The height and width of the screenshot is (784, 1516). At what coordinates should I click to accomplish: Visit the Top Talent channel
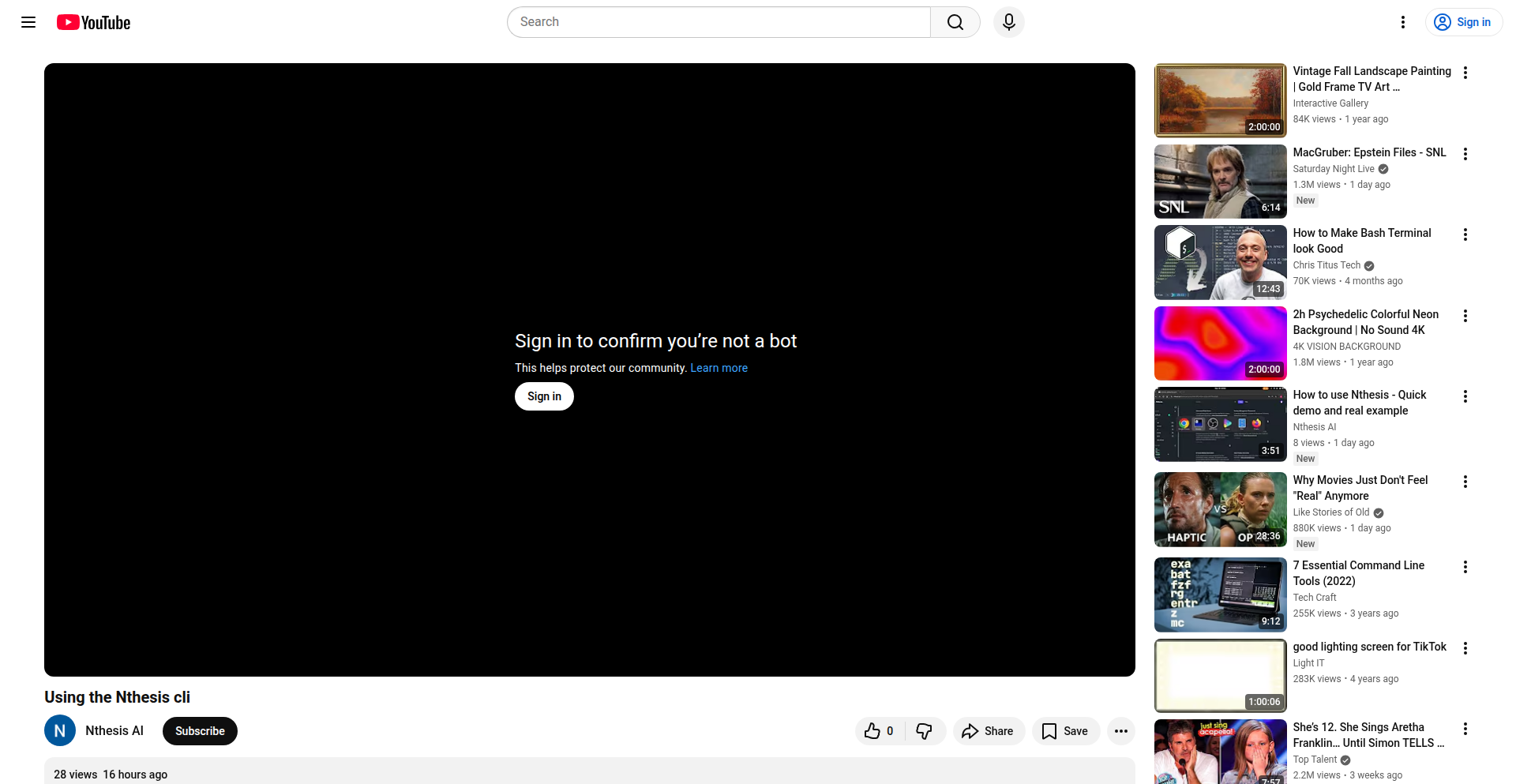[x=1315, y=760]
